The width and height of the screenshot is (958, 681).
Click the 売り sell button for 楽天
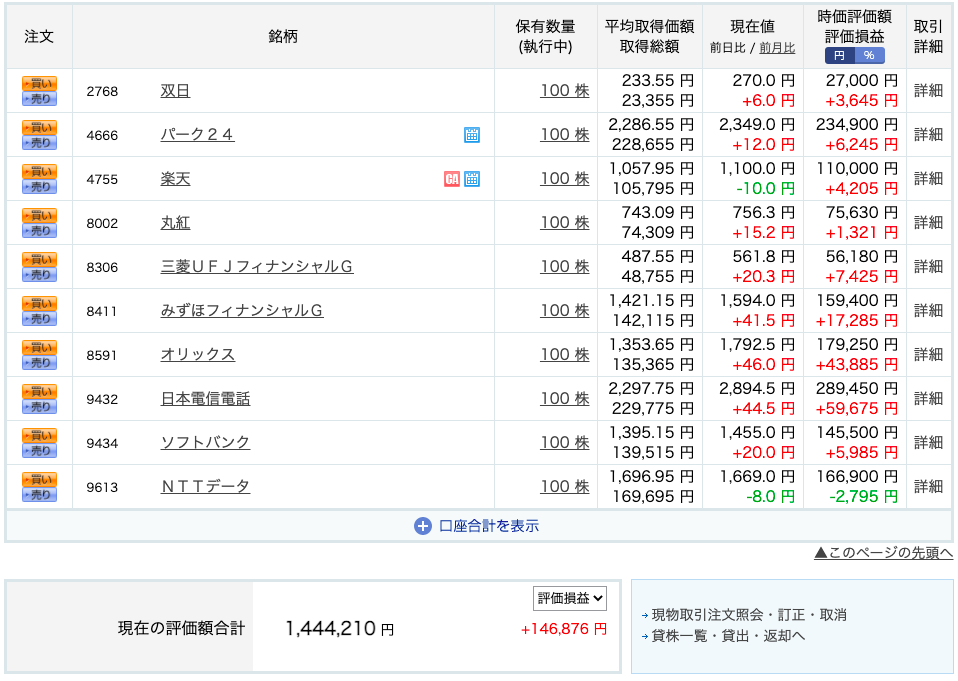(39, 186)
